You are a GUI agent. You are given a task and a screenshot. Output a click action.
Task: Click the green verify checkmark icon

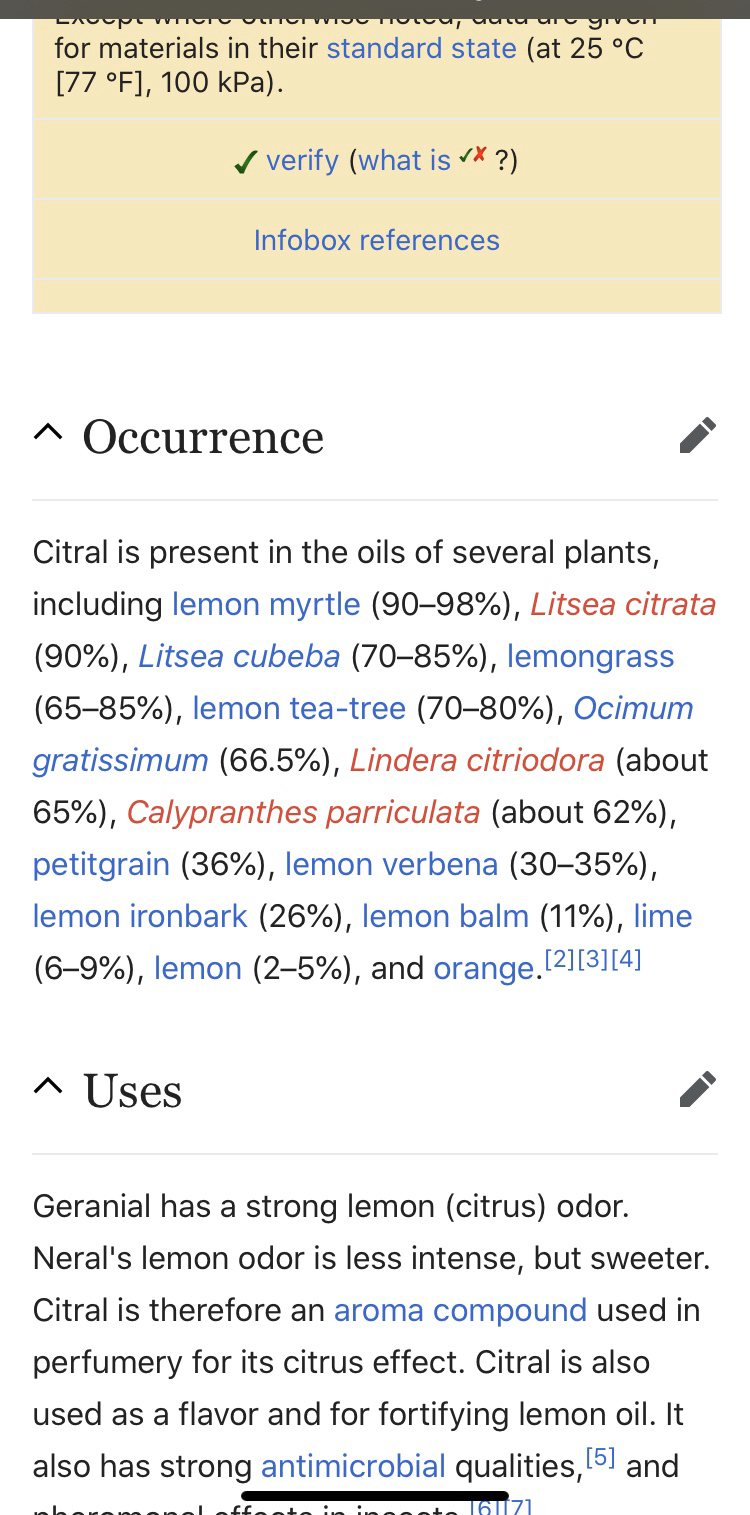245,162
